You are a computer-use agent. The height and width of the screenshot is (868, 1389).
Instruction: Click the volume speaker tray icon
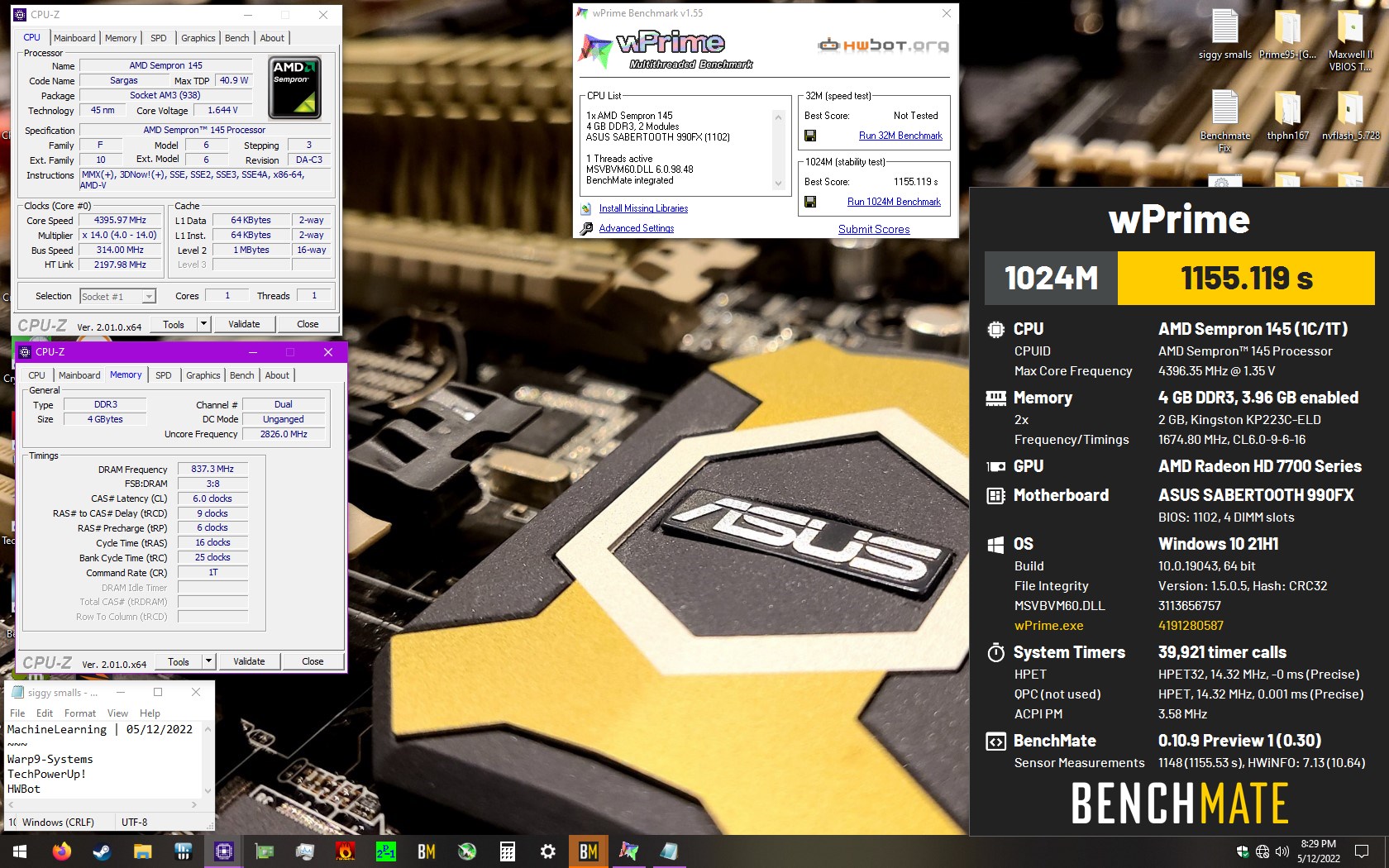1282,851
